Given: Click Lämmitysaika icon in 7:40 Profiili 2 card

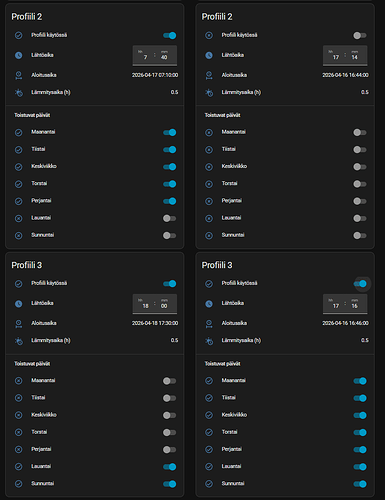Looking at the screenshot, I should tap(19, 93).
